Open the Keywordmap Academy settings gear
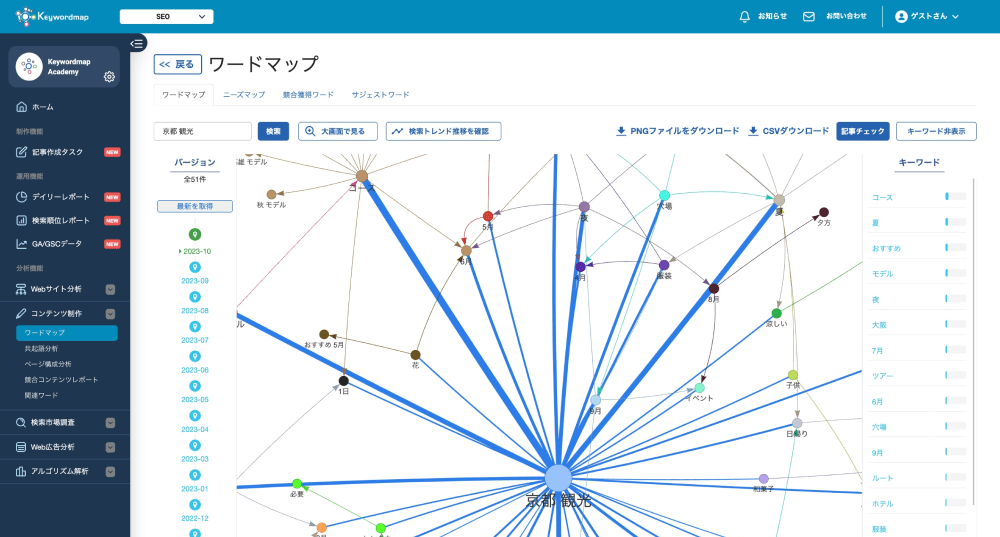The width and height of the screenshot is (1000, 537). click(109, 77)
